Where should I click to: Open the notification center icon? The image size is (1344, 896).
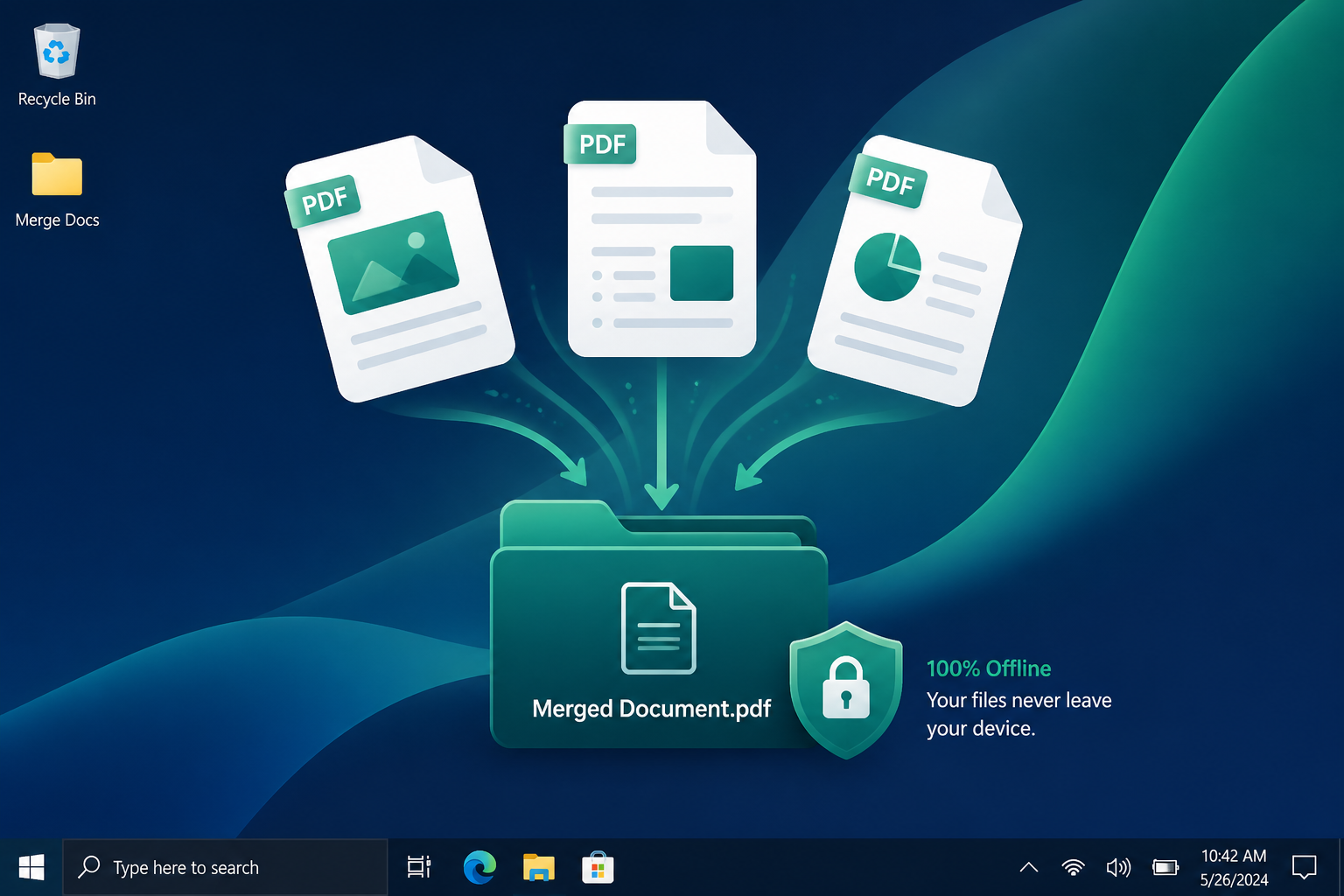point(1305,867)
